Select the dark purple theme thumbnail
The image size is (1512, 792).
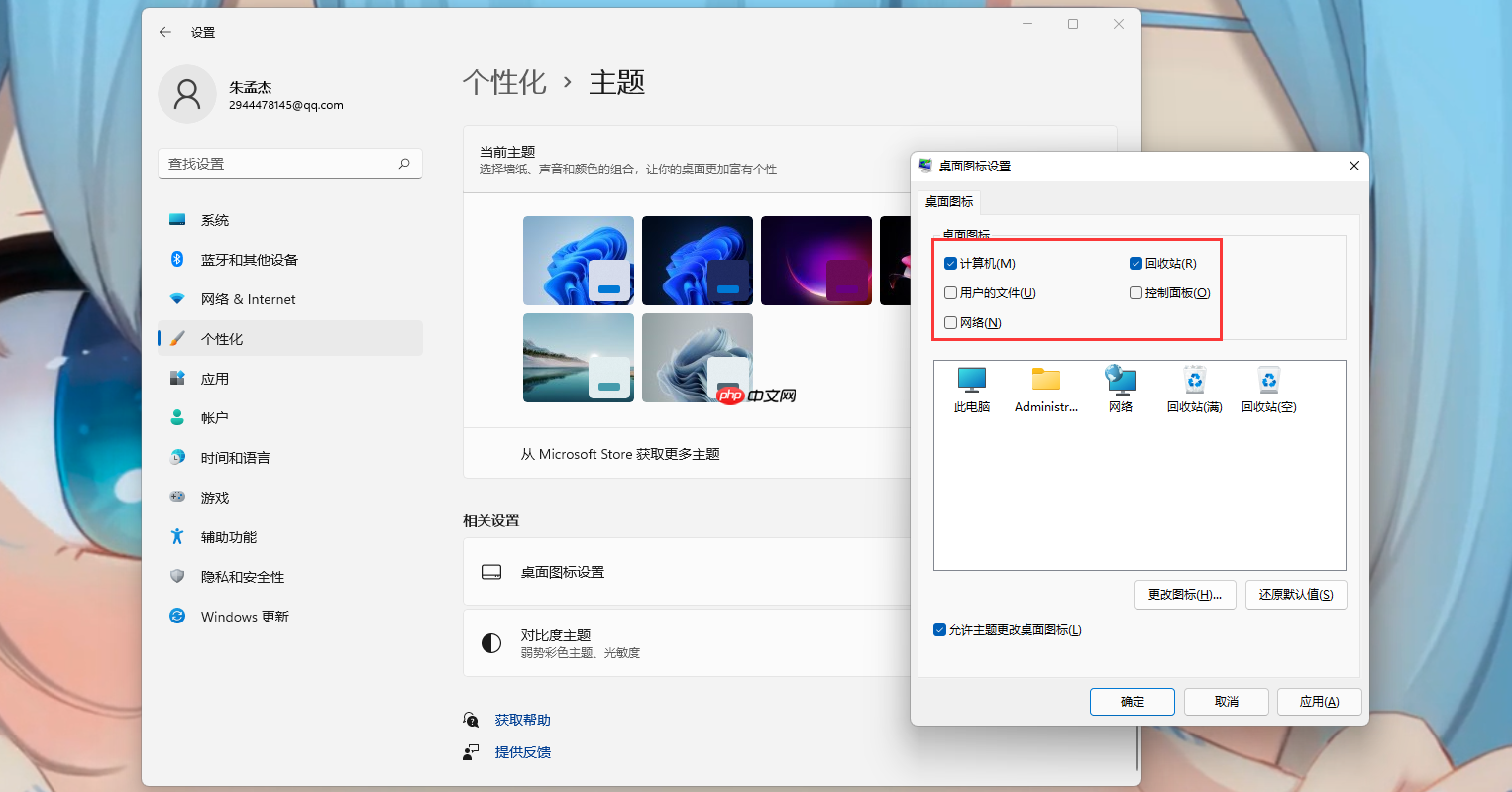[x=815, y=260]
